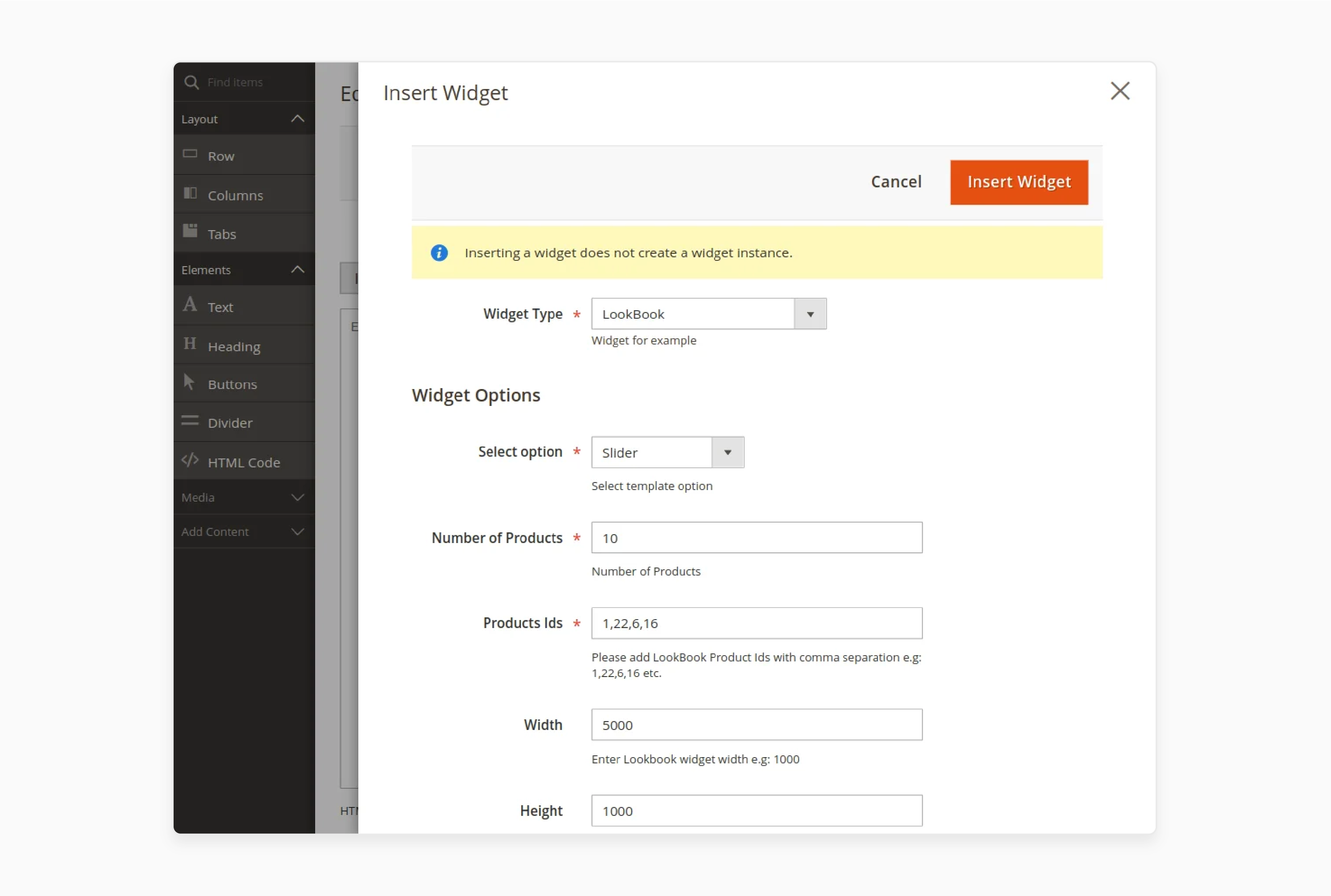Click the orange Insert Widget button
The height and width of the screenshot is (896, 1331).
click(1019, 182)
